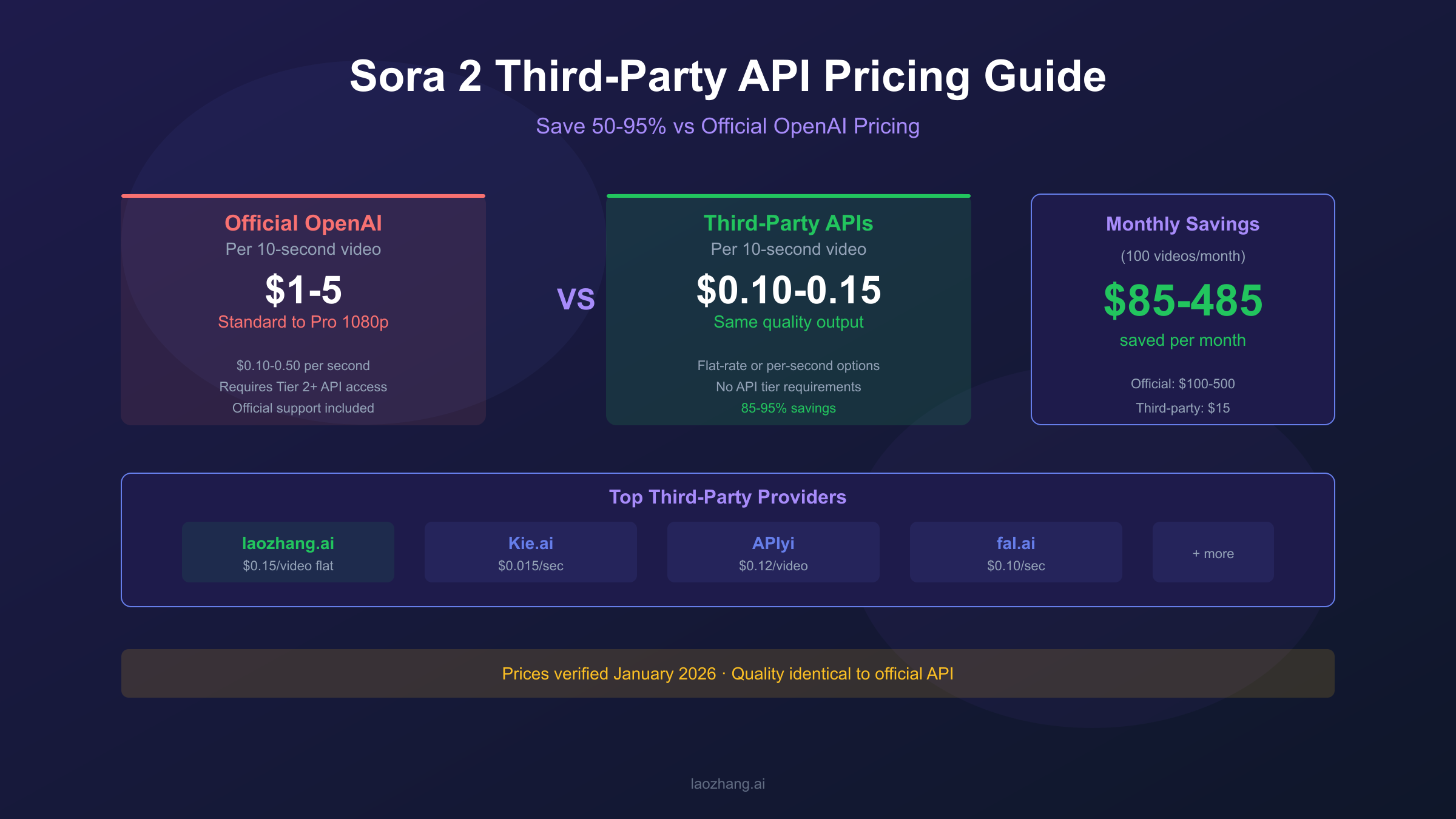Click the VS label between cards

click(x=576, y=298)
